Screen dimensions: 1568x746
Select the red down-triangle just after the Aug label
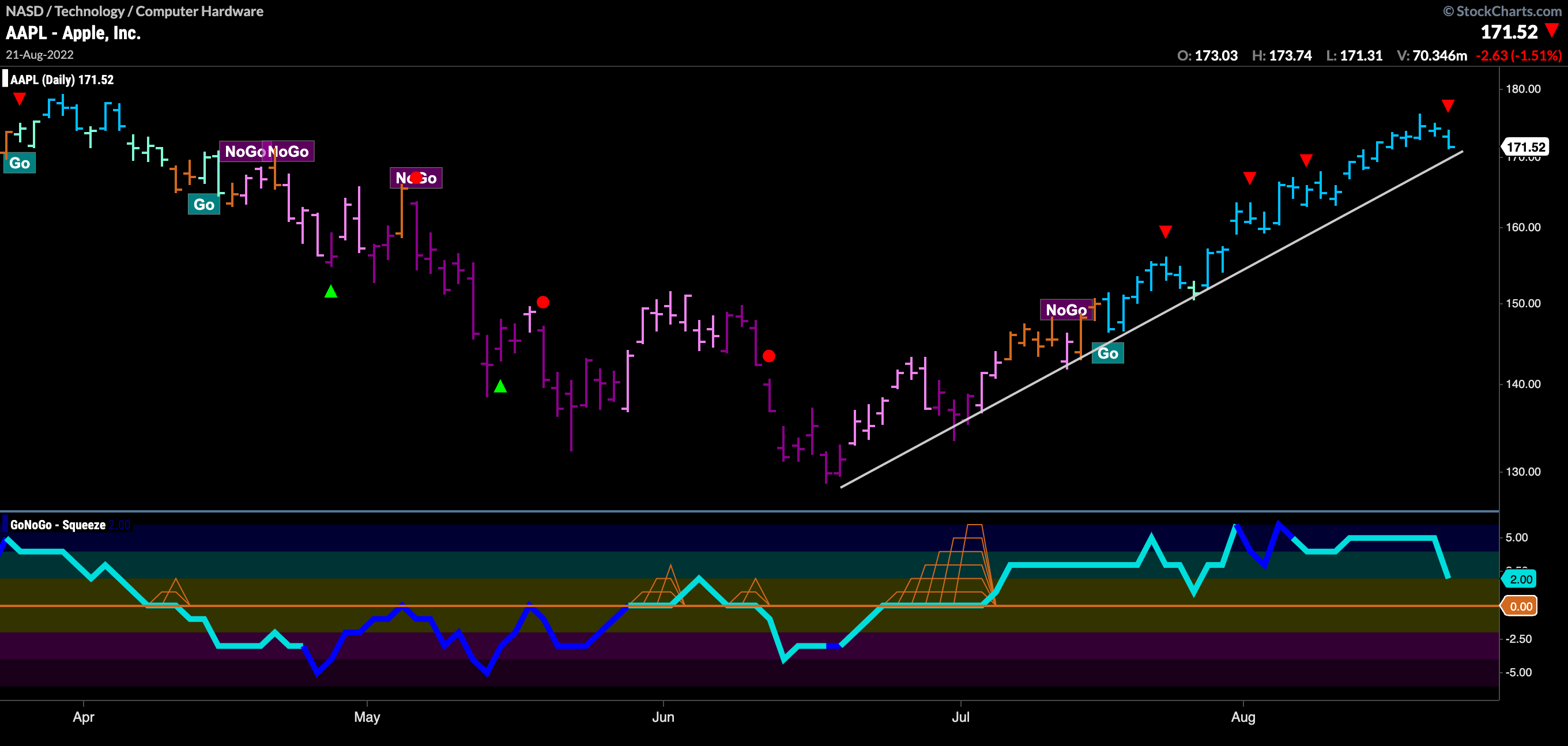(x=1249, y=178)
